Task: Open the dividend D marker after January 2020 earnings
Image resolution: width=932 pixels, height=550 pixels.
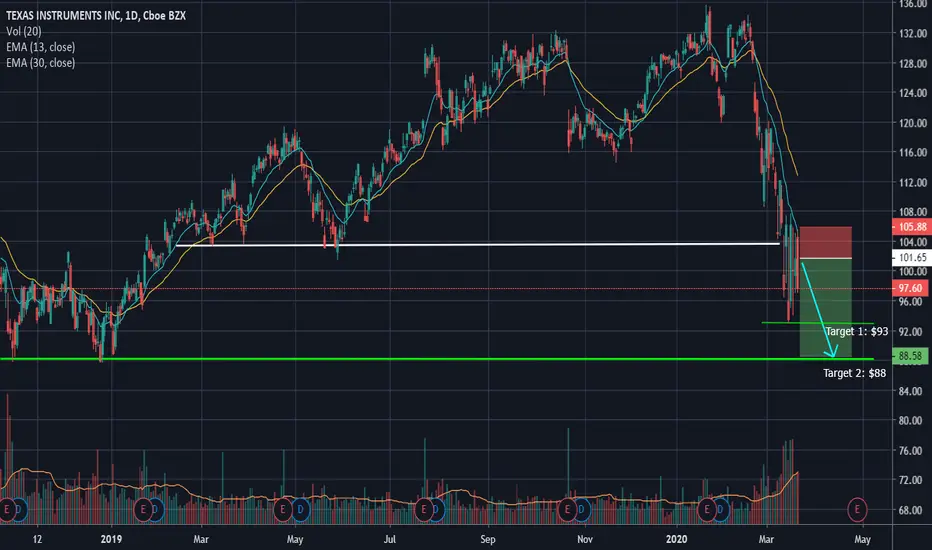Action: click(x=720, y=510)
